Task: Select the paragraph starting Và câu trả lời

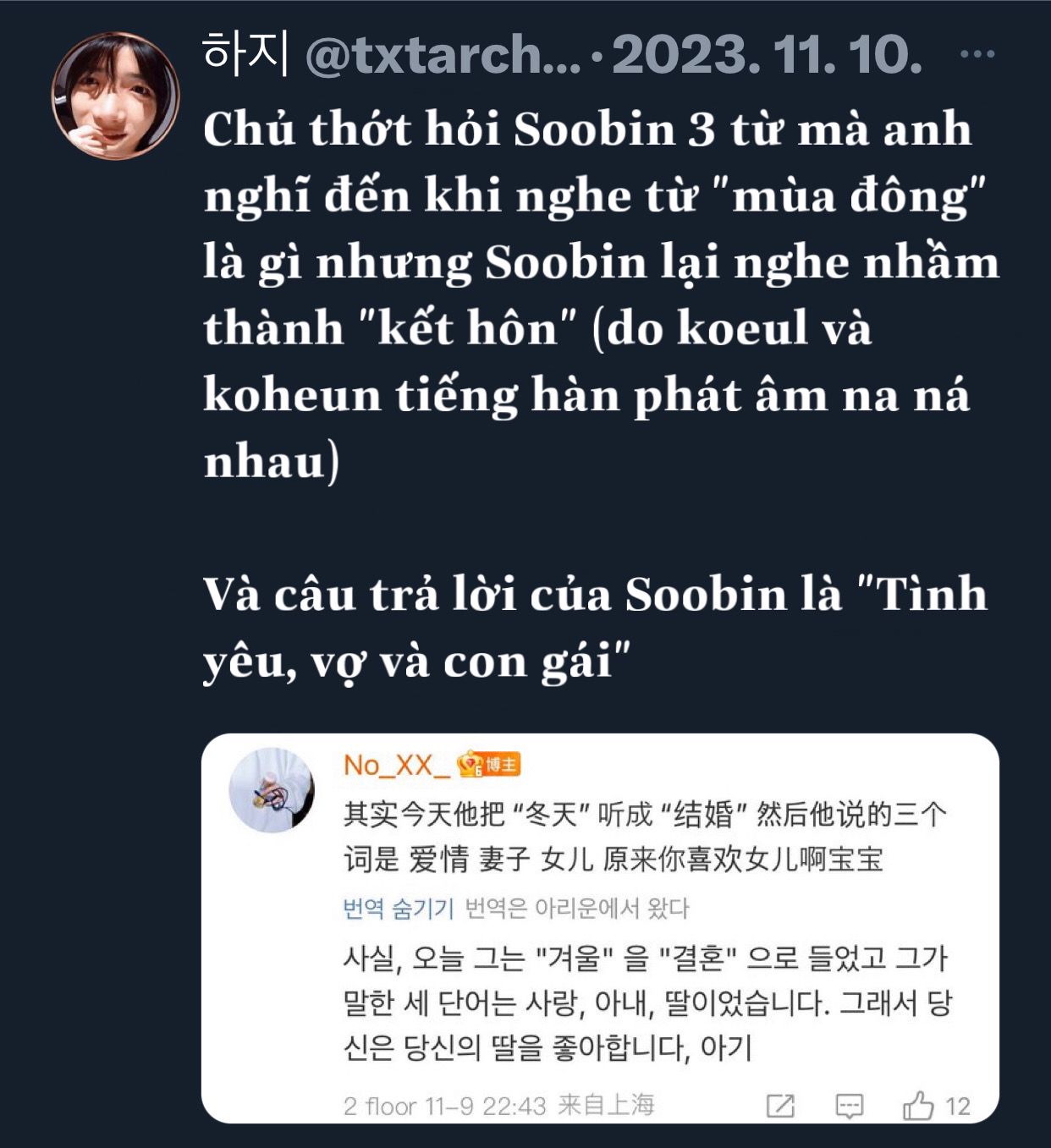Action: [595, 627]
